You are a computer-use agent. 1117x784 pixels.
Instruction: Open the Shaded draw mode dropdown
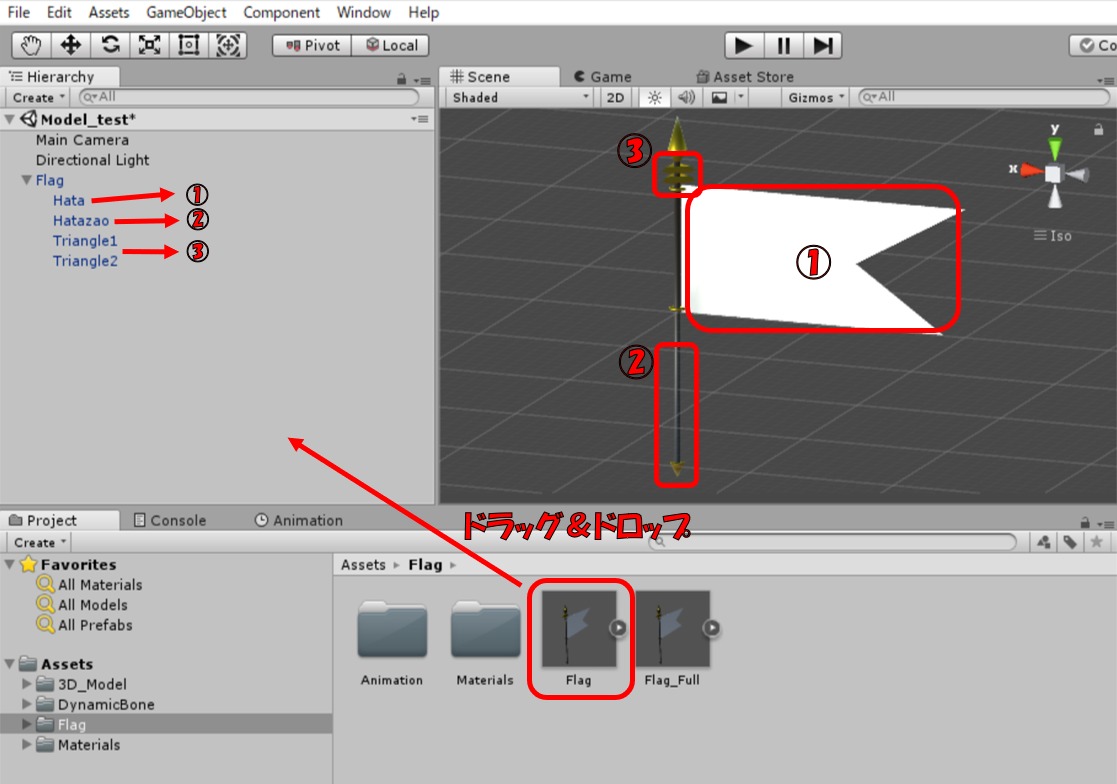click(519, 97)
